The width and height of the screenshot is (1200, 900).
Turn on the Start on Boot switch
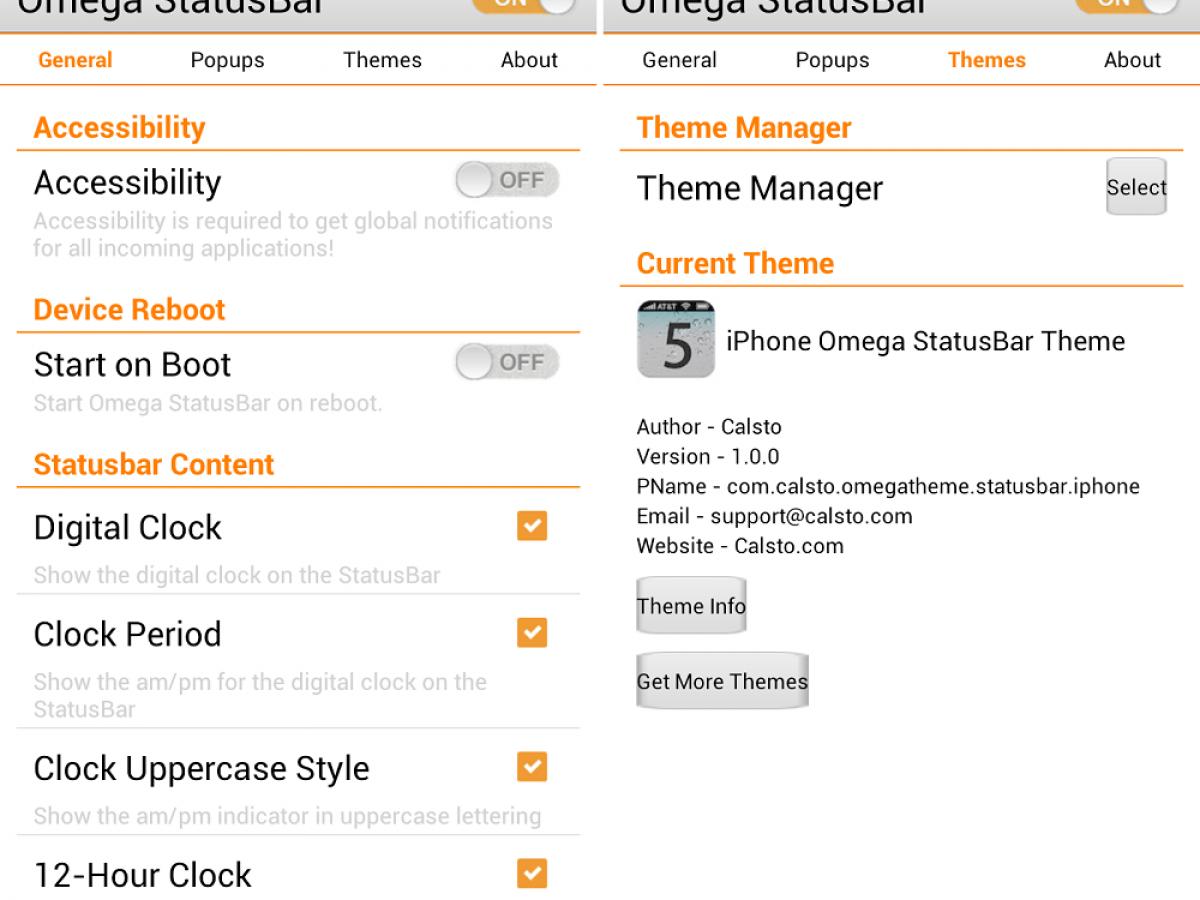(x=507, y=362)
